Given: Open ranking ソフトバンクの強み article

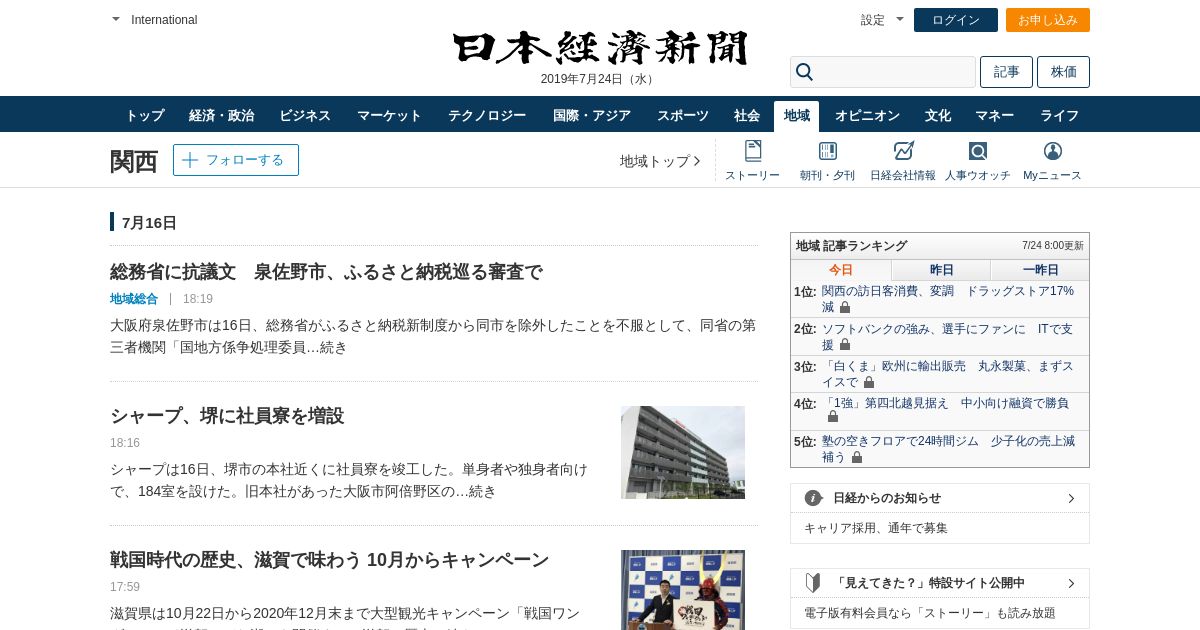Looking at the screenshot, I should [947, 337].
